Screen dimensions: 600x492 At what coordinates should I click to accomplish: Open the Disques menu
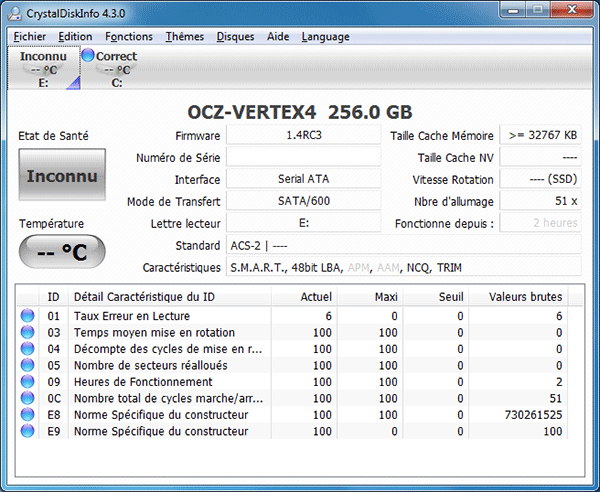click(x=235, y=37)
